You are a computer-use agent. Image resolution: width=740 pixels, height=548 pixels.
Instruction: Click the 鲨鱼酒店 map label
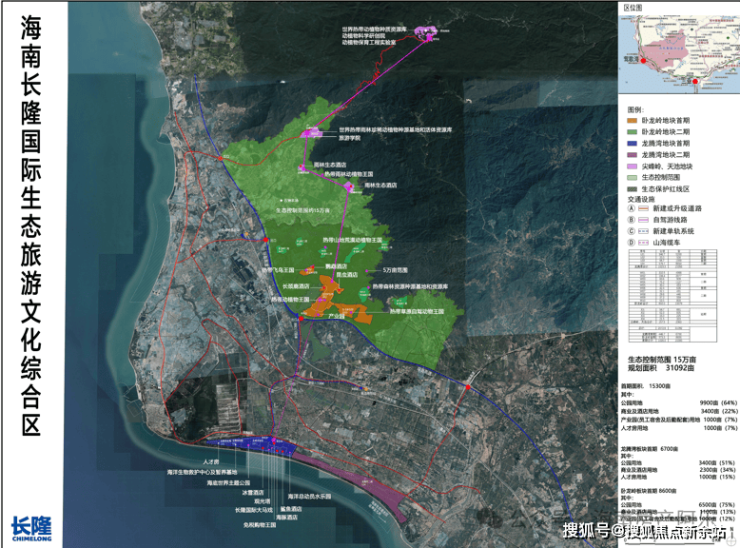(x=291, y=509)
